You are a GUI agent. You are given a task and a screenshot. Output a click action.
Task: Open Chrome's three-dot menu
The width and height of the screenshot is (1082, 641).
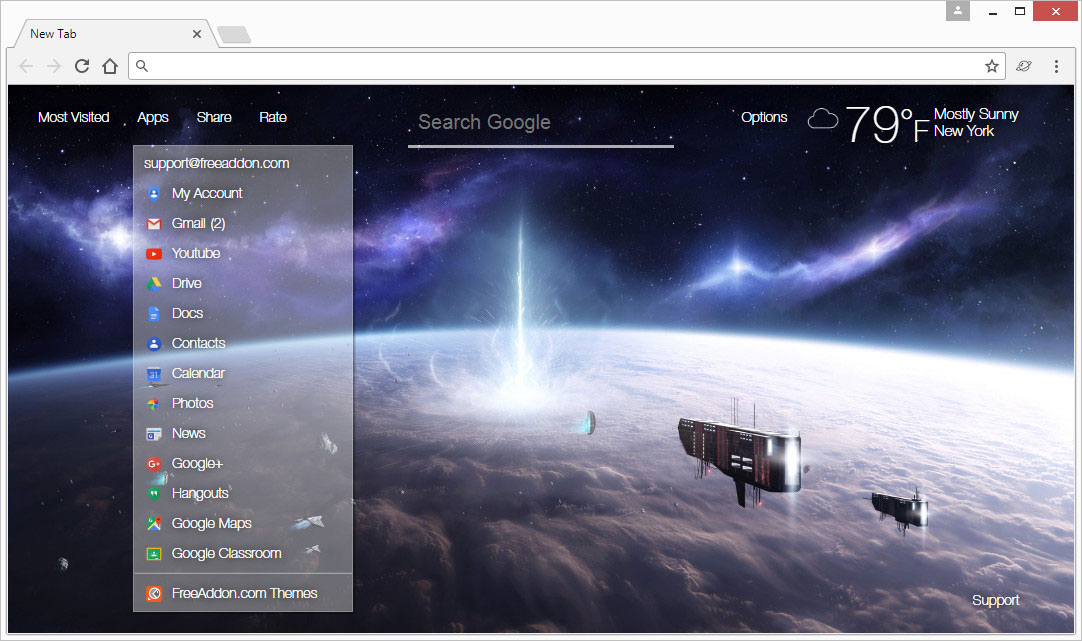(1056, 66)
